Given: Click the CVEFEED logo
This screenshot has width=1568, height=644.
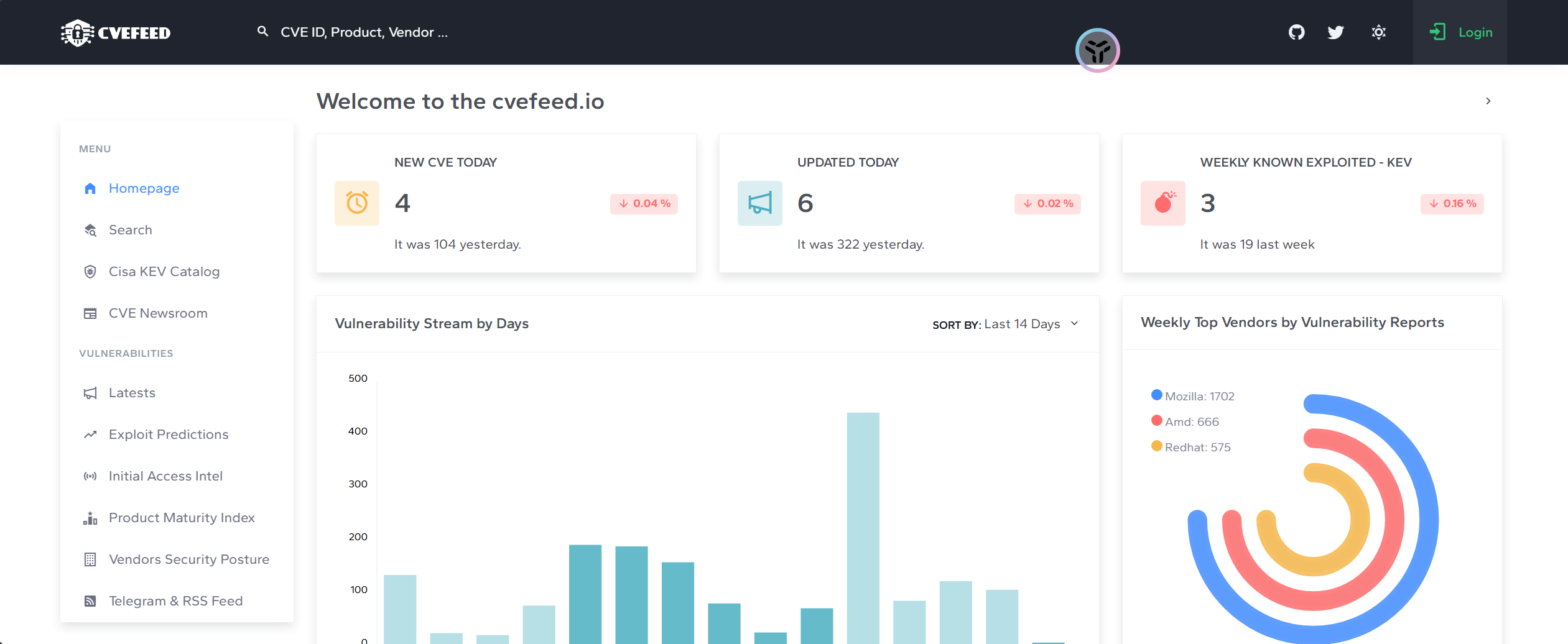Looking at the screenshot, I should click(116, 33).
